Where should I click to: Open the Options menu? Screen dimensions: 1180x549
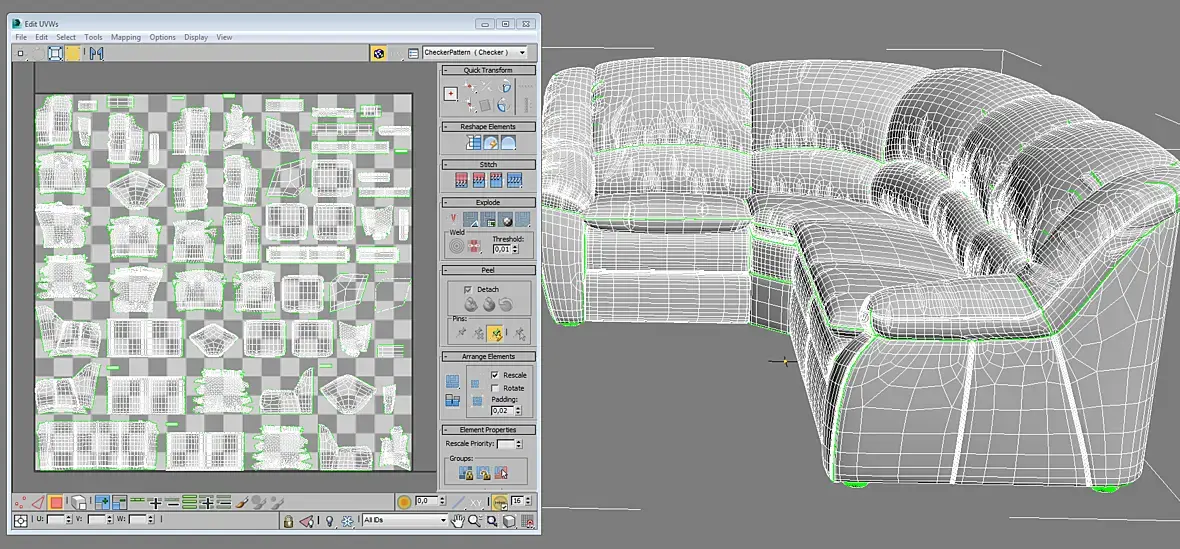pyautogui.click(x=163, y=37)
